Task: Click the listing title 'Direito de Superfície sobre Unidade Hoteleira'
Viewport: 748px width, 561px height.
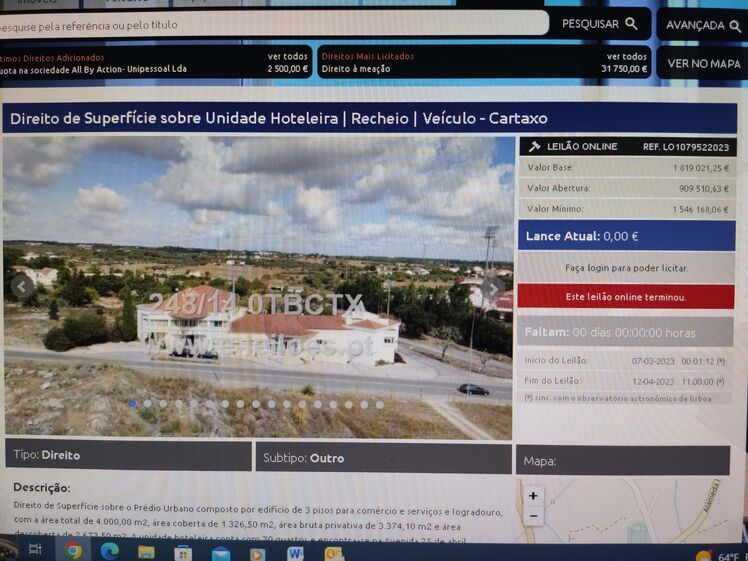Action: [x=174, y=118]
